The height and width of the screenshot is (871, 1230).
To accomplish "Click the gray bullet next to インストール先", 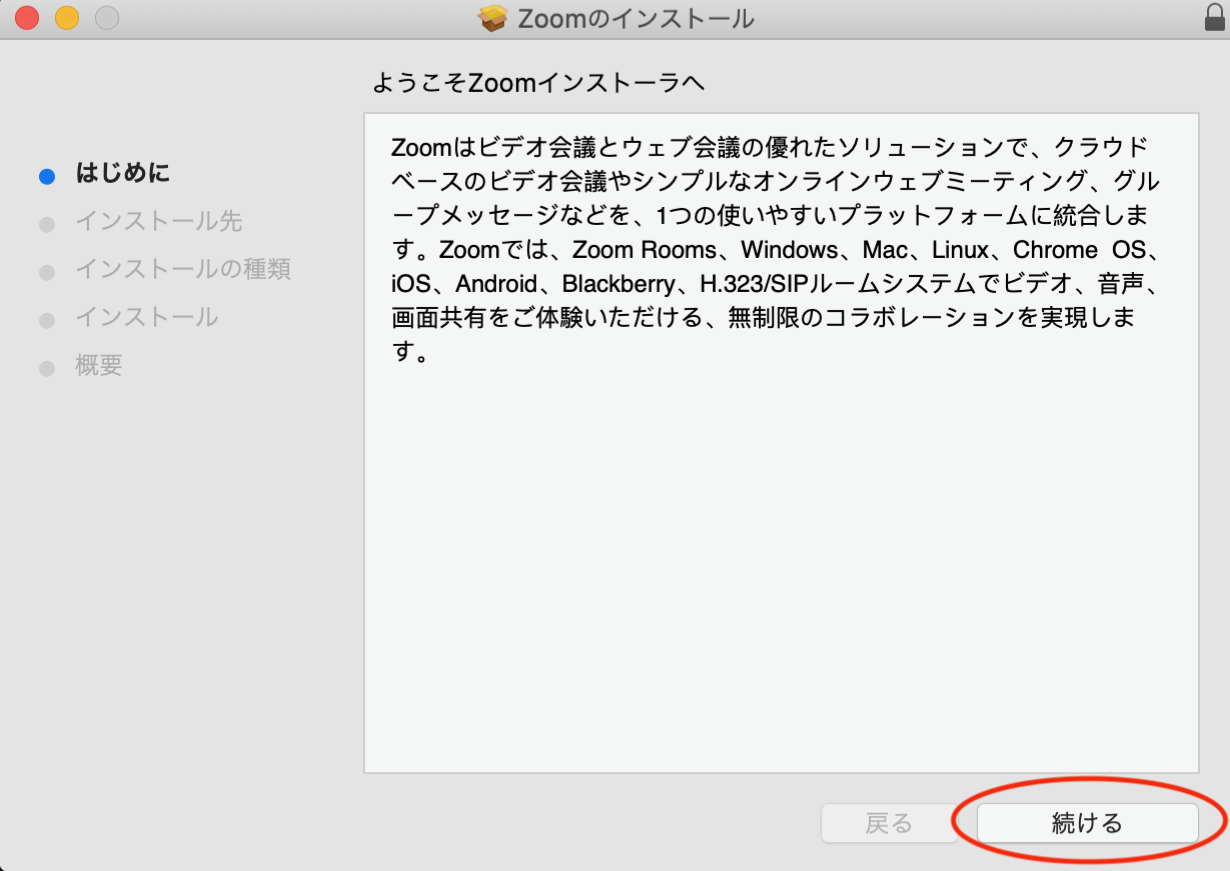I will (x=47, y=225).
